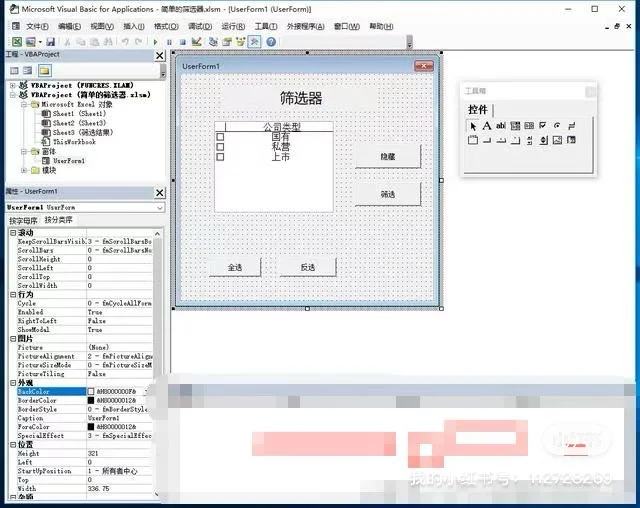Click the Insert UserForm toolbar icon
This screenshot has height=508, width=640.
[31, 42]
